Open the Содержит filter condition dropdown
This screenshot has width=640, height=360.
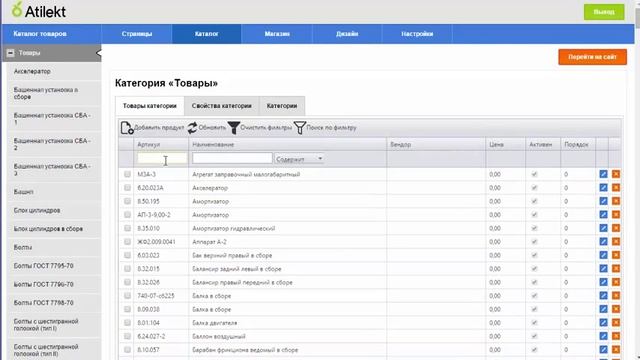[299, 159]
